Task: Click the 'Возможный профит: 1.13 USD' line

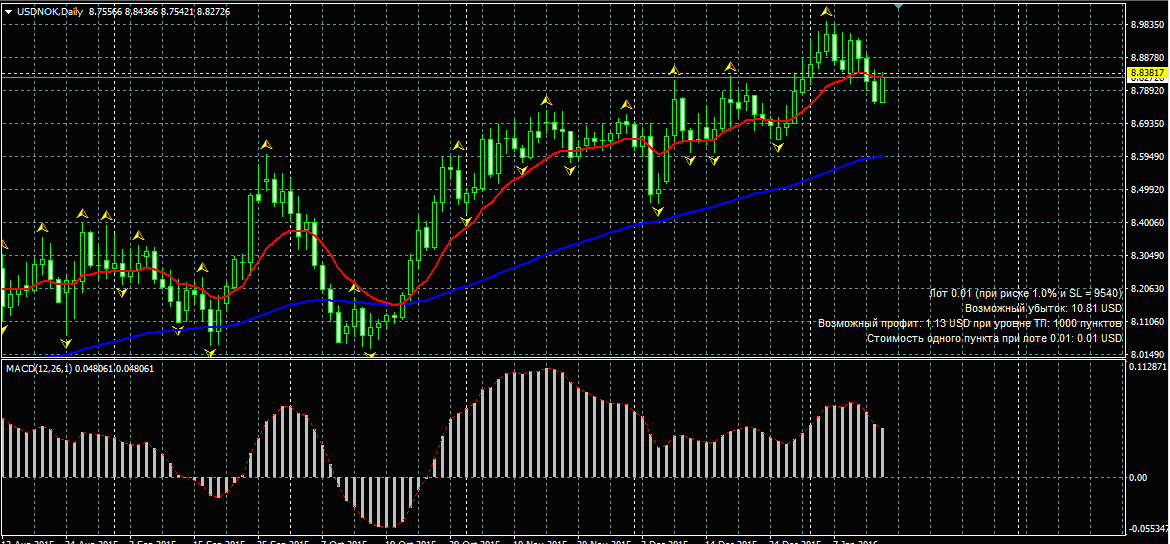Action: [970, 323]
